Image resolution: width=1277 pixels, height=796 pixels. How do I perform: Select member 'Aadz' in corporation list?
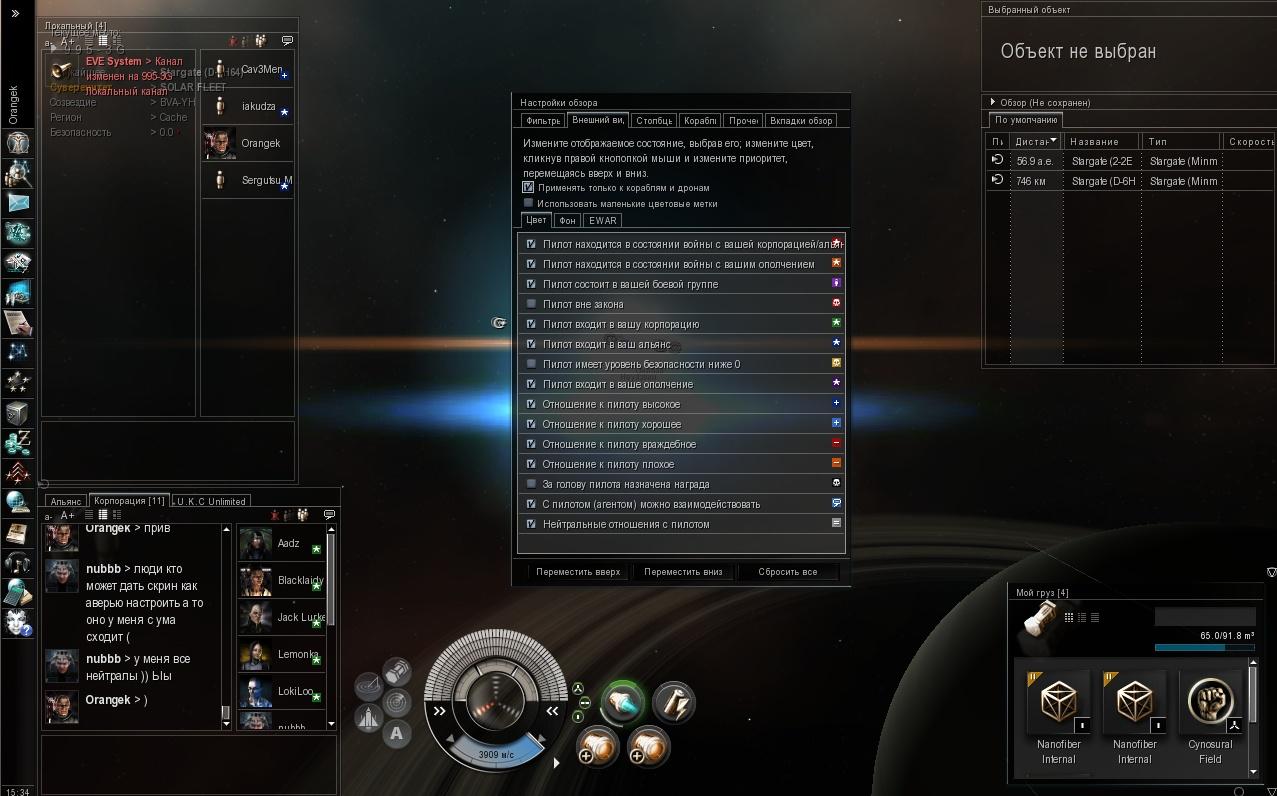coord(280,544)
